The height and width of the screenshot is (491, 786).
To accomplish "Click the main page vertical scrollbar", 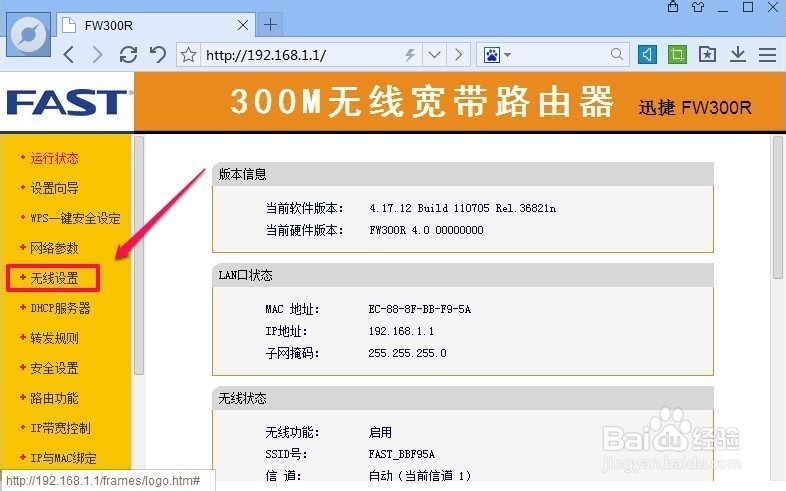I will 777,207.
